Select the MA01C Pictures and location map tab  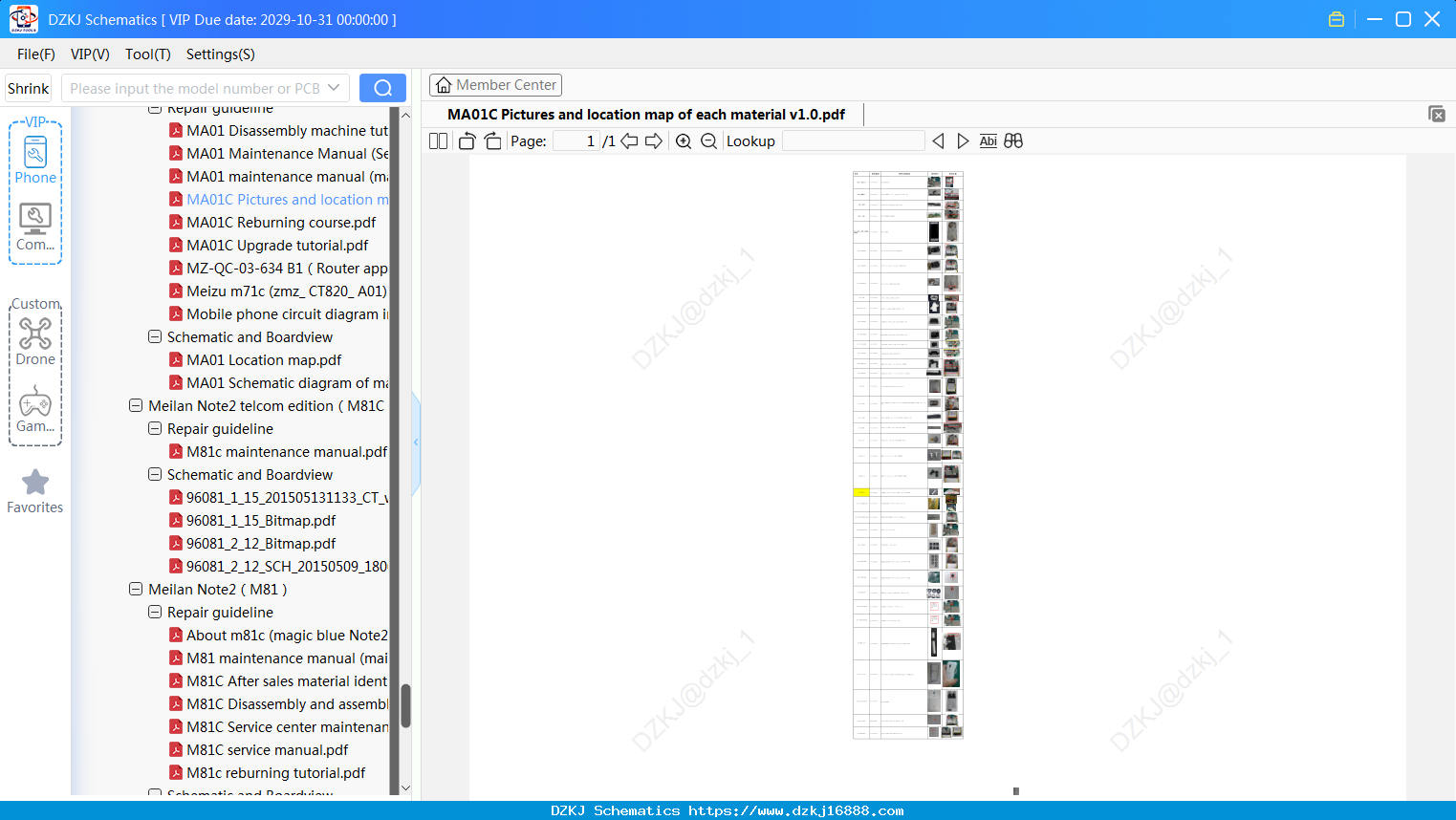pyautogui.click(x=646, y=115)
